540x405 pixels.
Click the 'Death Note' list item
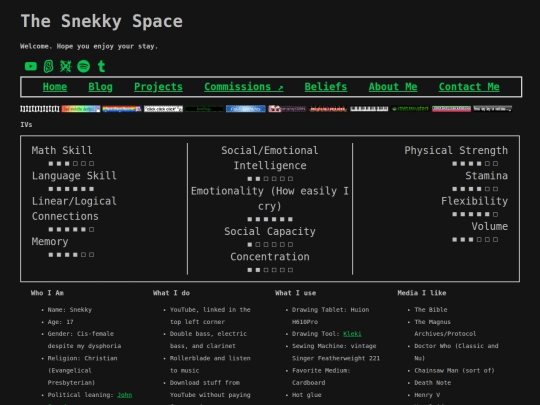[433, 383]
